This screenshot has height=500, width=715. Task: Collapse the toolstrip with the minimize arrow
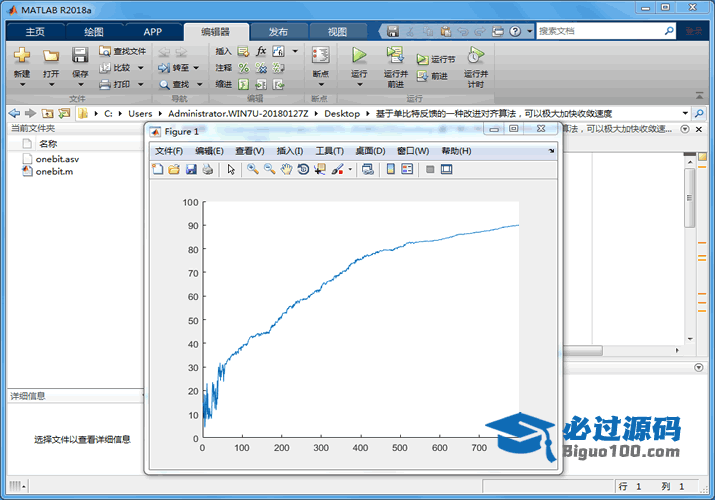(x=699, y=95)
